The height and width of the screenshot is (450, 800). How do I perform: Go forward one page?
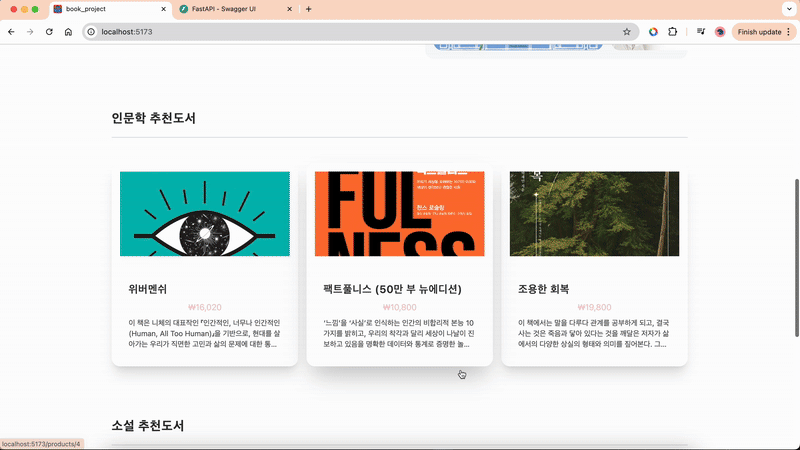(30, 32)
